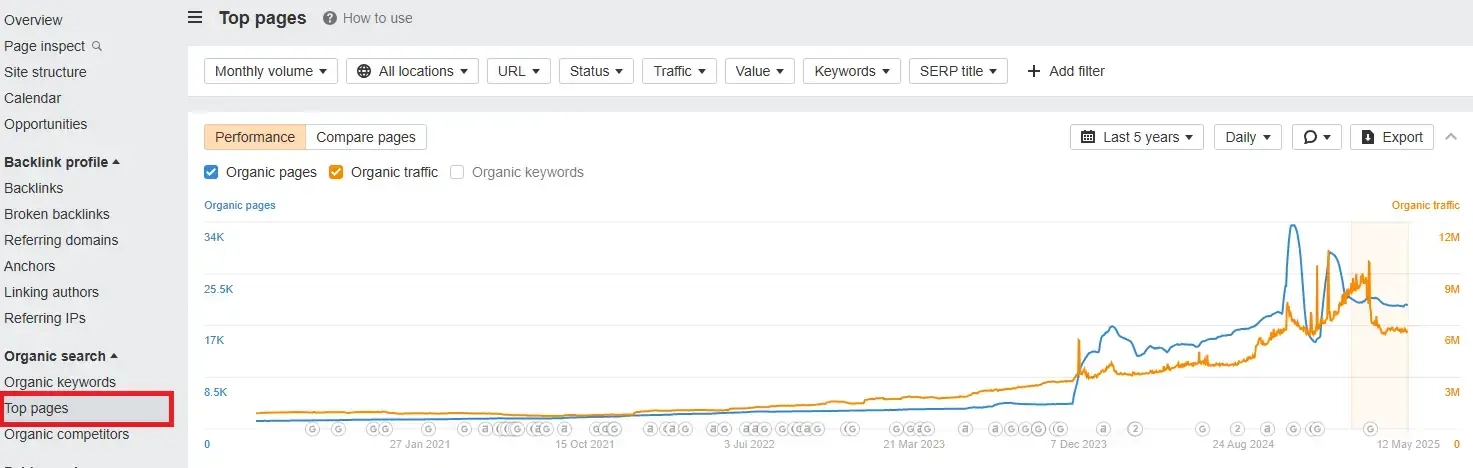Collapse the chart with the up chevron
The width and height of the screenshot is (1473, 468).
coord(1452,137)
